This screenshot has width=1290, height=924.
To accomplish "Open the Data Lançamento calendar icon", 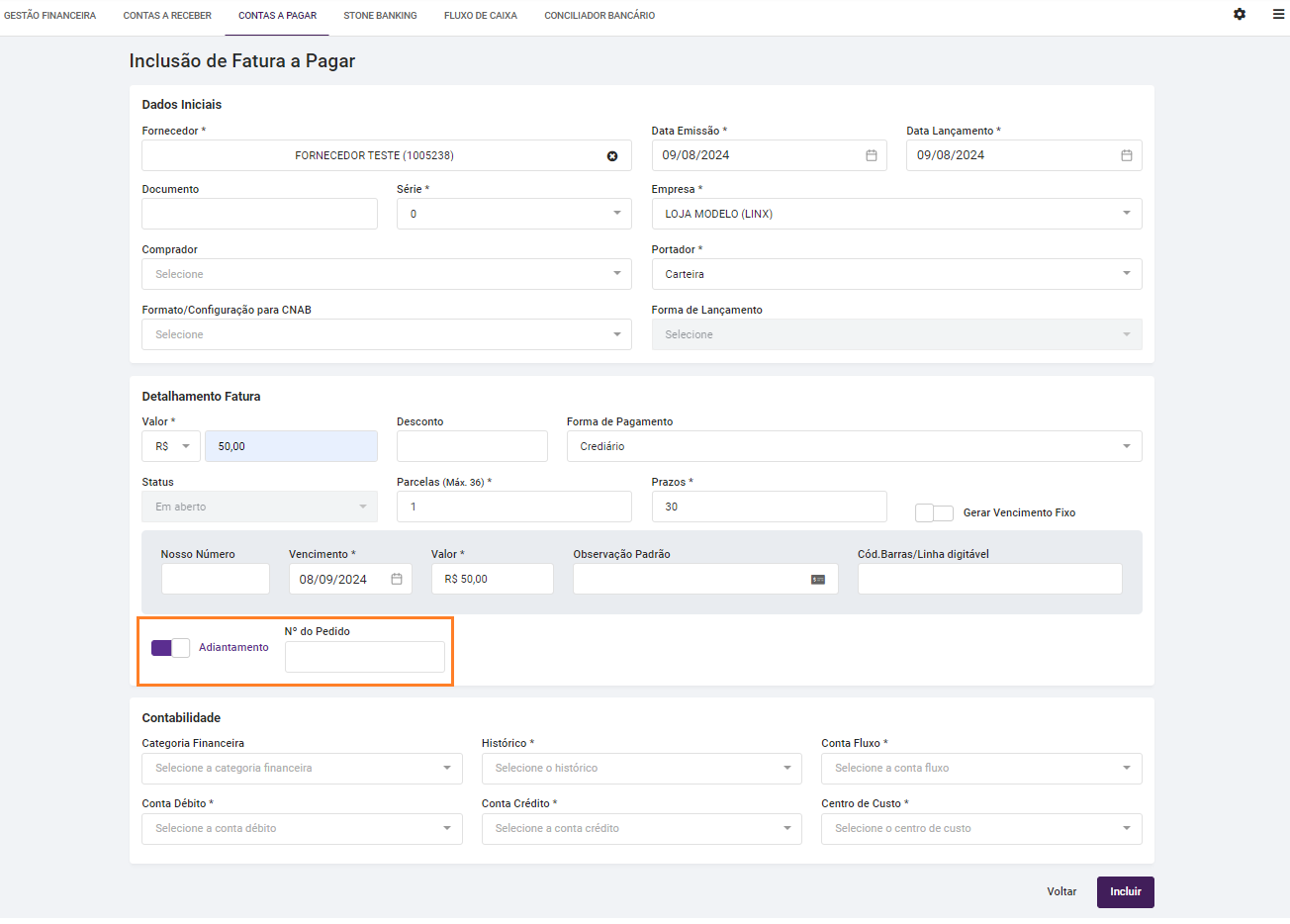I will tap(1126, 155).
